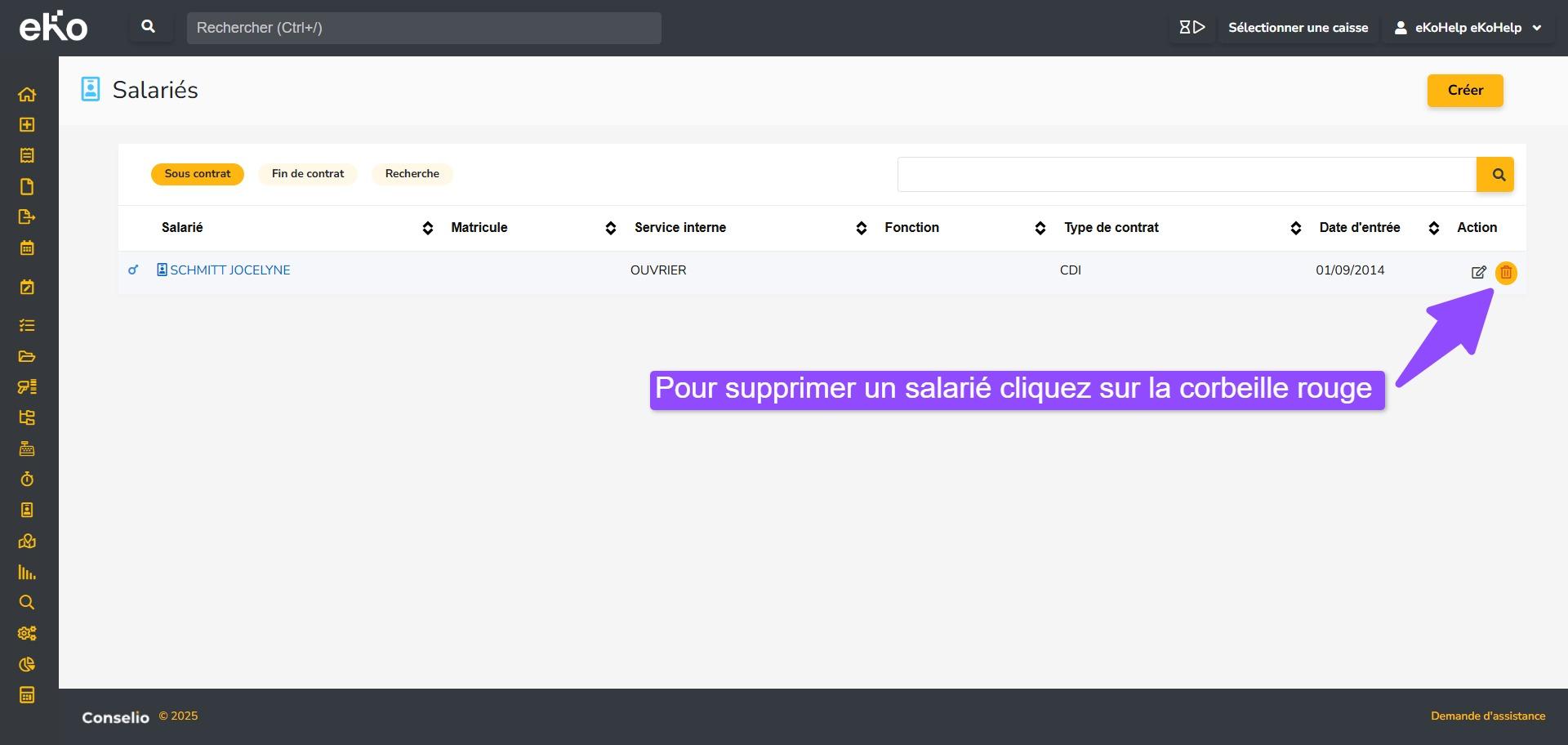Open the settings gears icon in sidebar
The image size is (1568, 745).
(27, 633)
